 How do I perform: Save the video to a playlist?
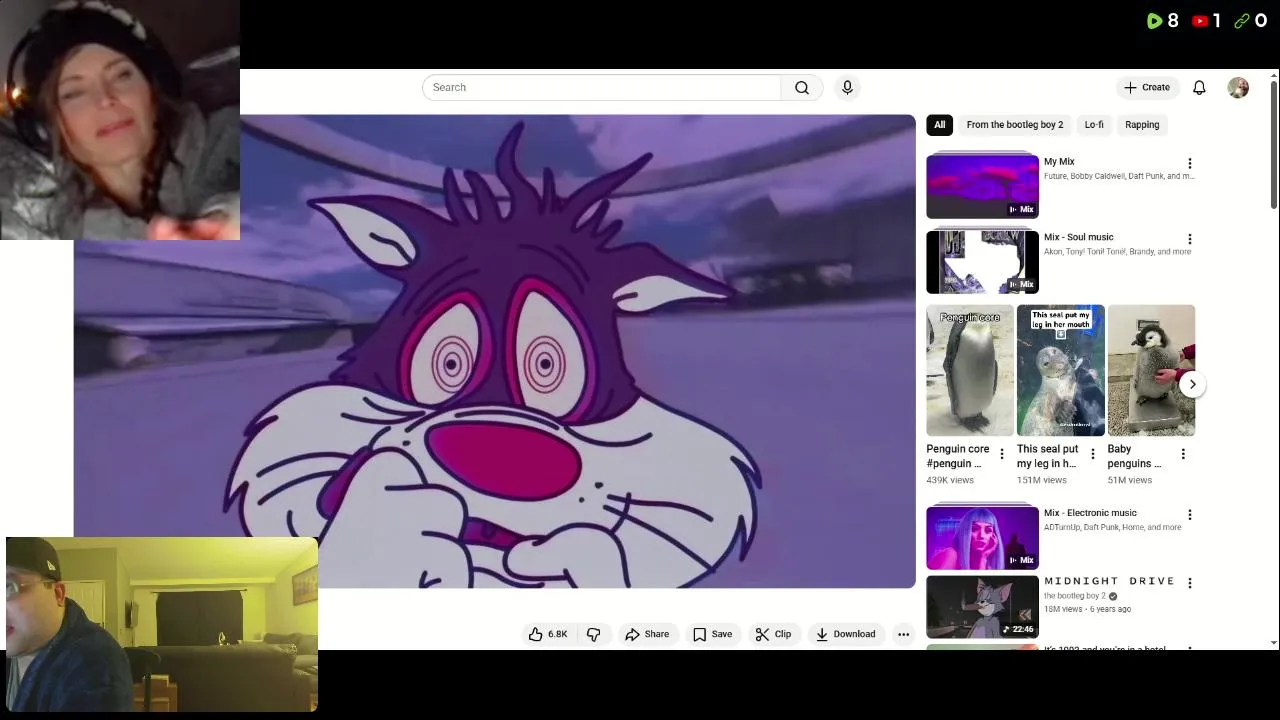[x=713, y=634]
